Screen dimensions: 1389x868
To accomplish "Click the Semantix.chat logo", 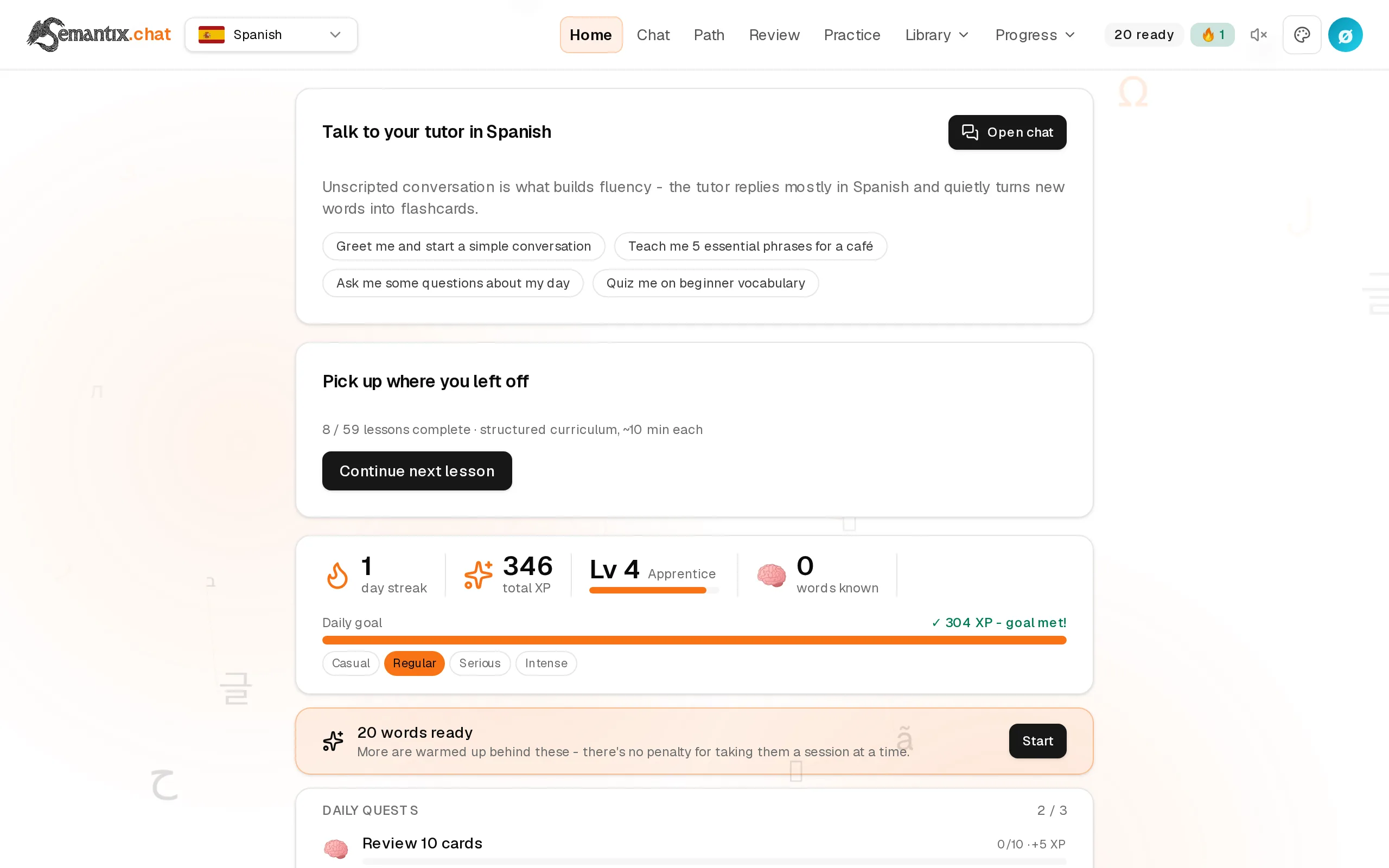I will tap(99, 34).
